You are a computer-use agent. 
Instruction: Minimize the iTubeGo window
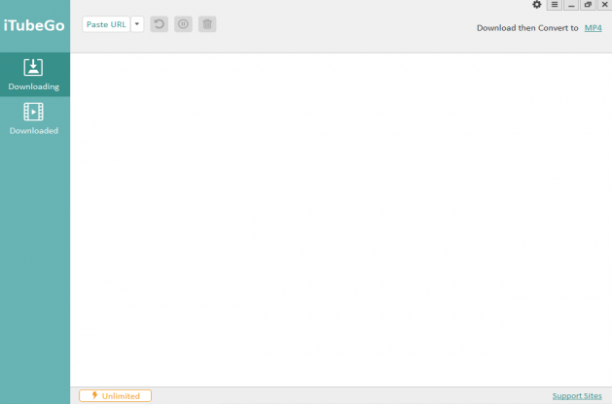coord(571,5)
